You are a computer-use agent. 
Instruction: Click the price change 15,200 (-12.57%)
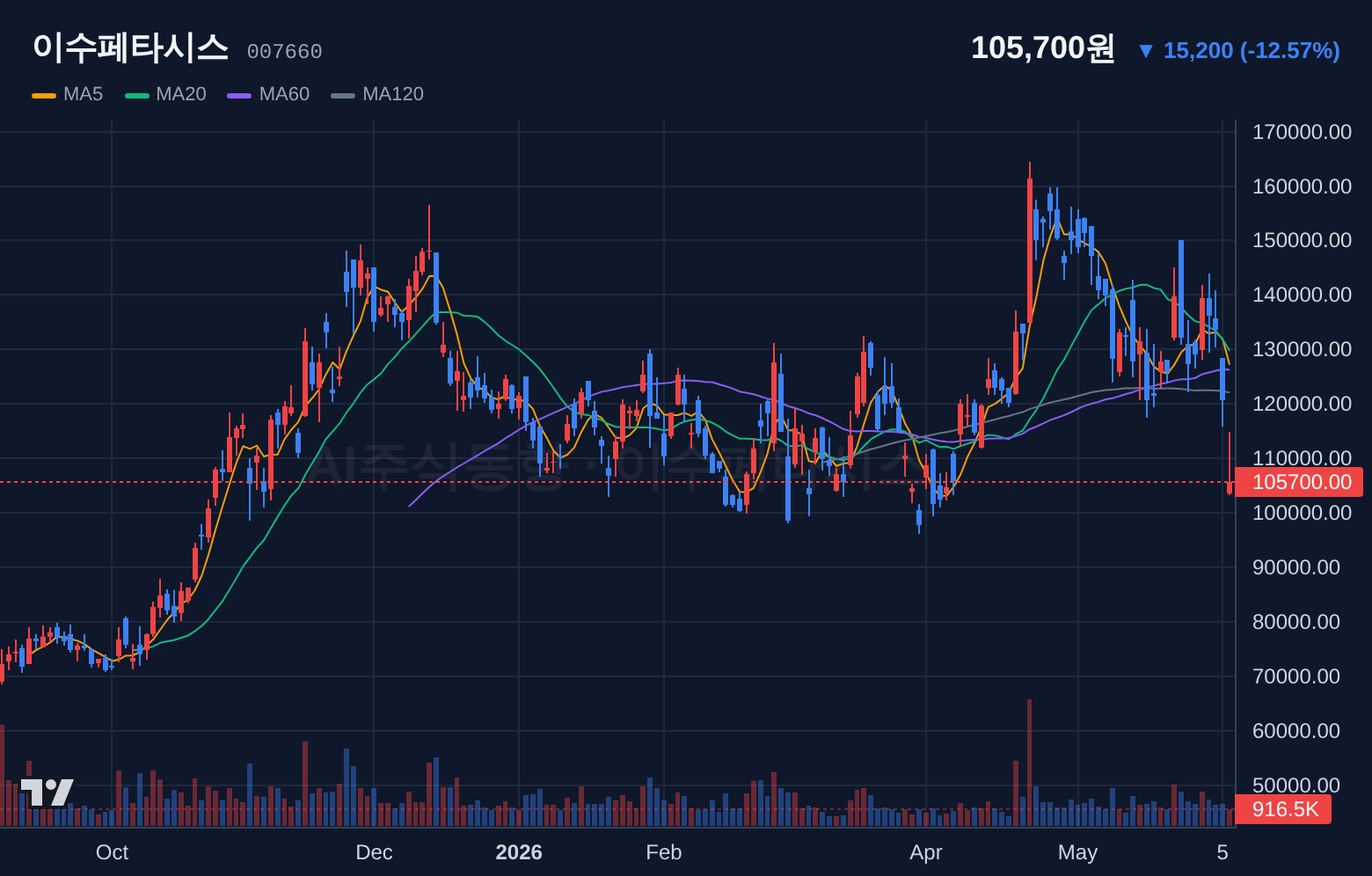coord(1252,50)
